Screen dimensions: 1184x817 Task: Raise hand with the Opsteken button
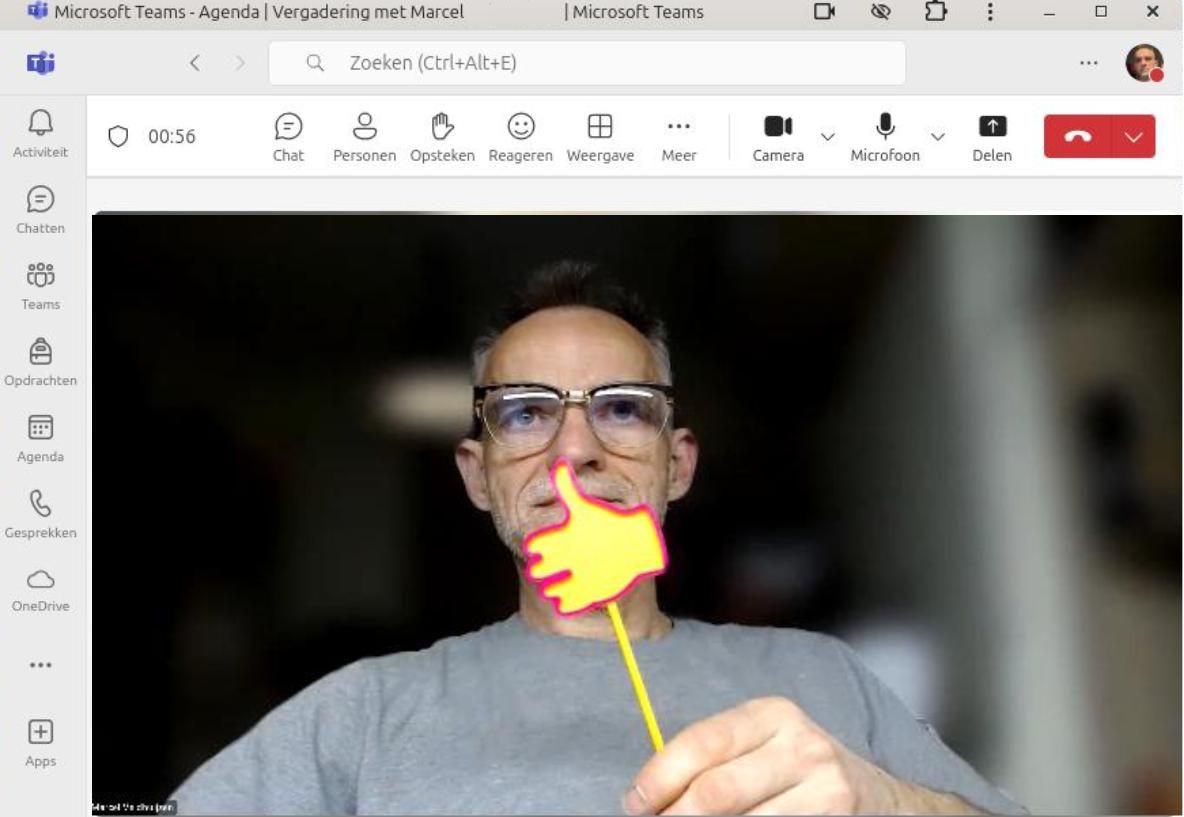click(442, 137)
